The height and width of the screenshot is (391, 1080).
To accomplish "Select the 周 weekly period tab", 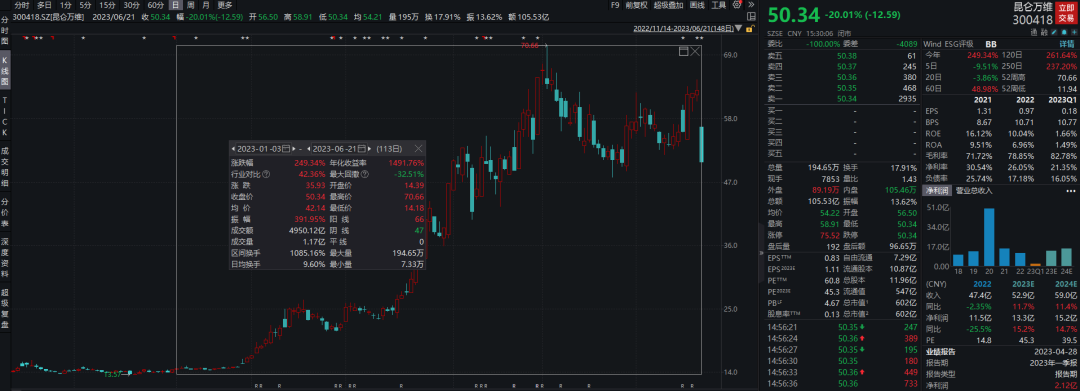I will pyautogui.click(x=191, y=5).
